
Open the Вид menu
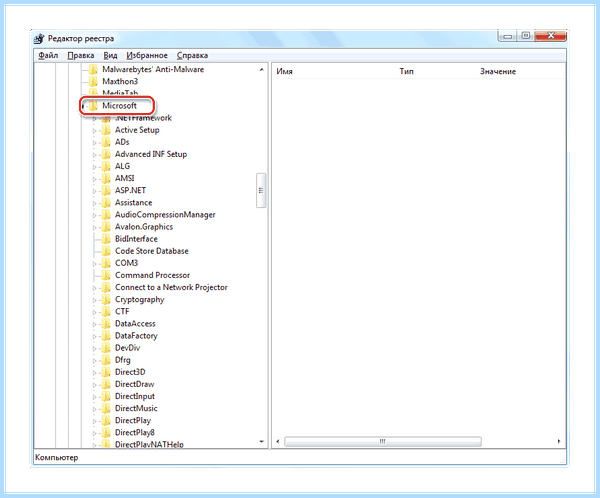pyautogui.click(x=110, y=56)
